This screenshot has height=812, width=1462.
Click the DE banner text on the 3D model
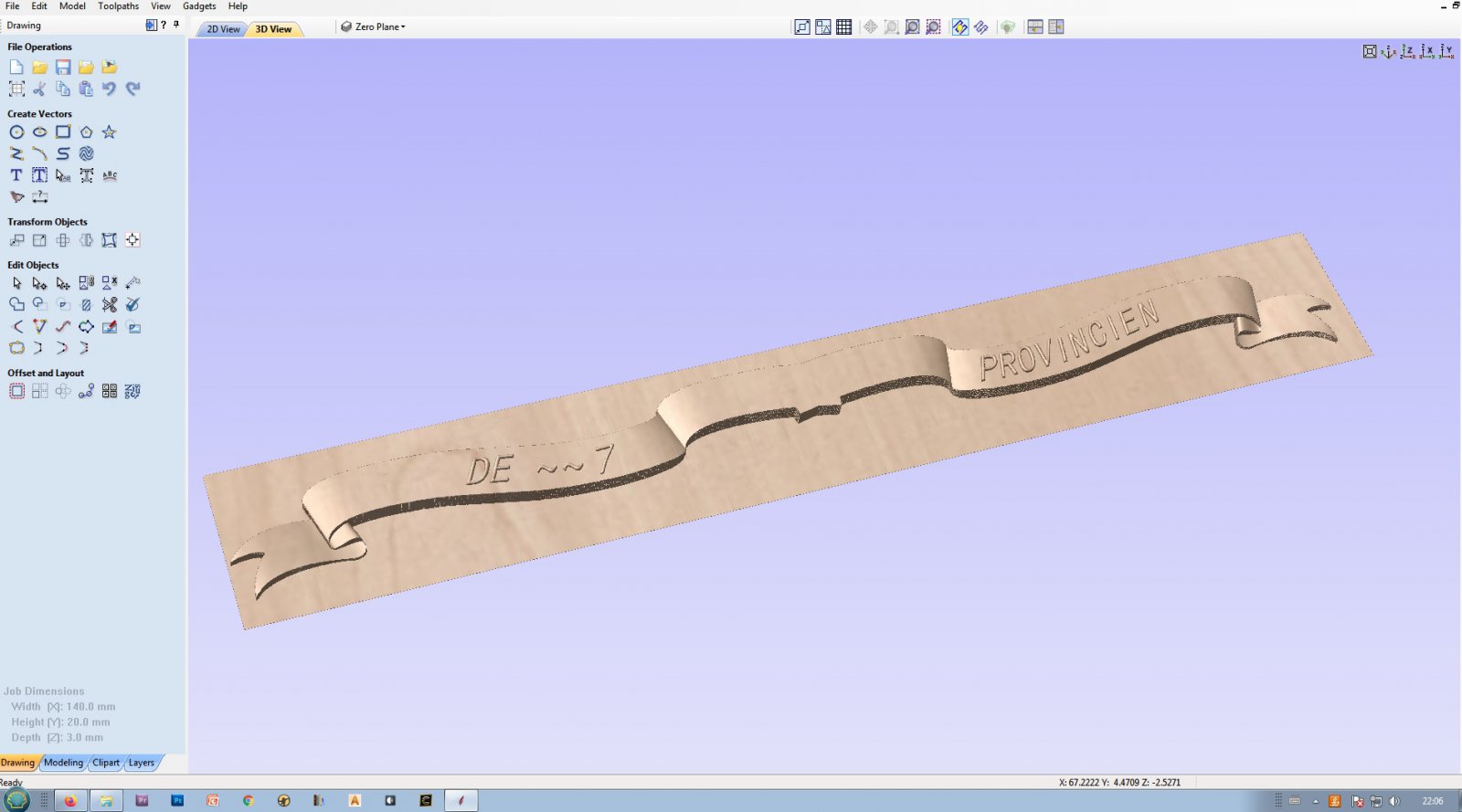[x=490, y=469]
